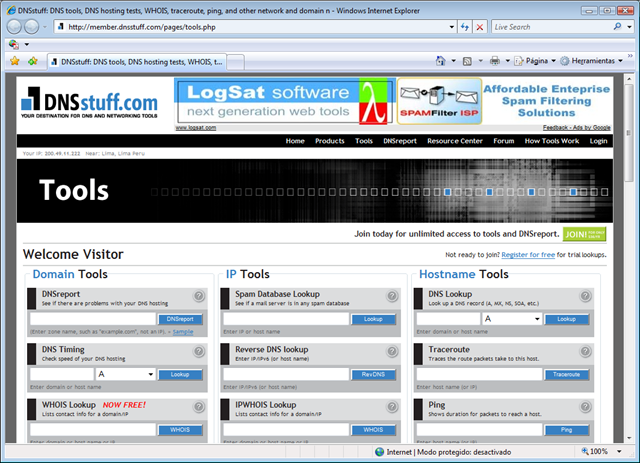The height and width of the screenshot is (463, 640).
Task: Open DNSreport in the navigation bar
Action: 399,141
